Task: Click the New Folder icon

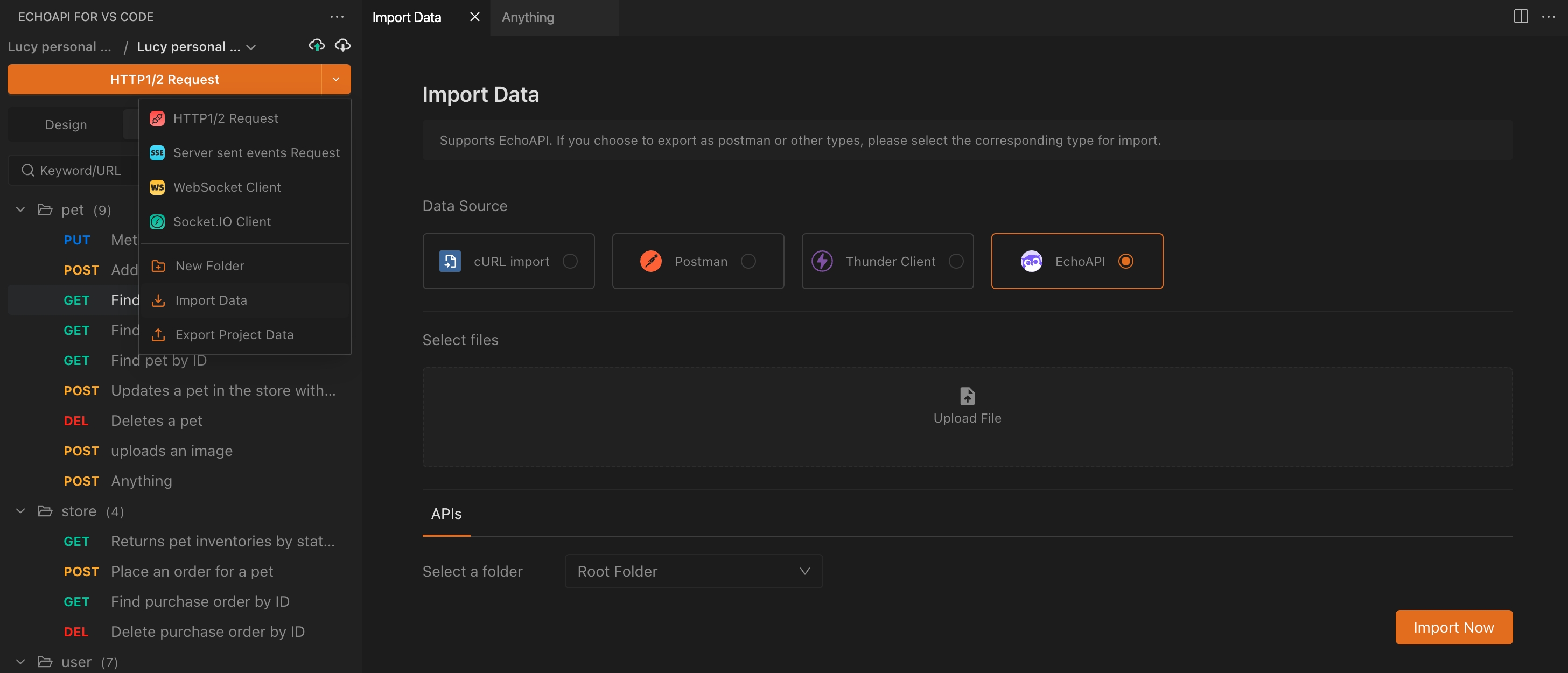Action: [x=158, y=266]
